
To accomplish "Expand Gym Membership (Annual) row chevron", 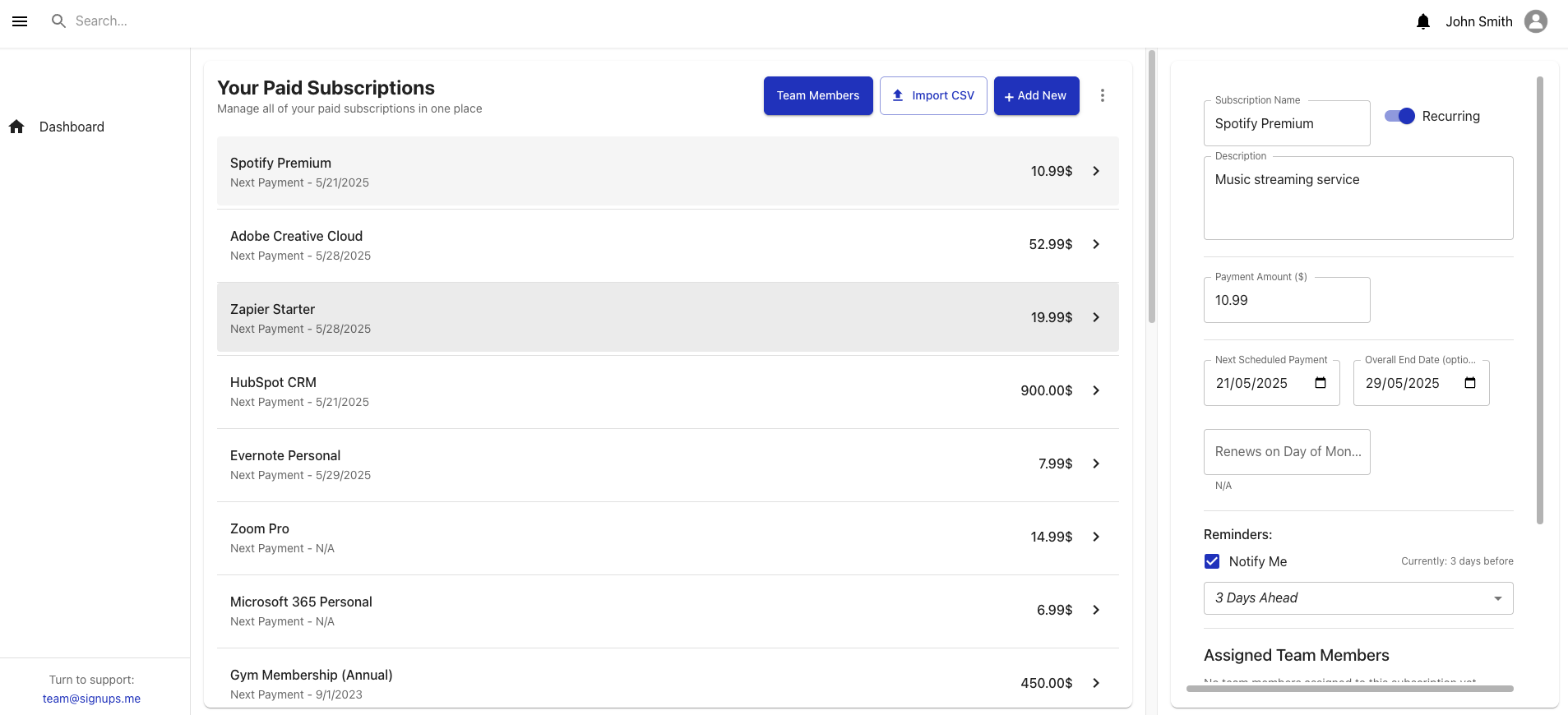I will pos(1096,683).
